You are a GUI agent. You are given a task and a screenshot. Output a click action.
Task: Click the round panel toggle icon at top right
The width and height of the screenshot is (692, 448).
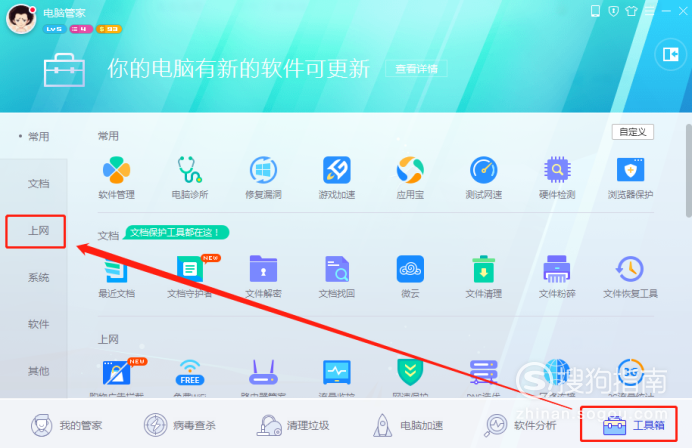tap(670, 54)
